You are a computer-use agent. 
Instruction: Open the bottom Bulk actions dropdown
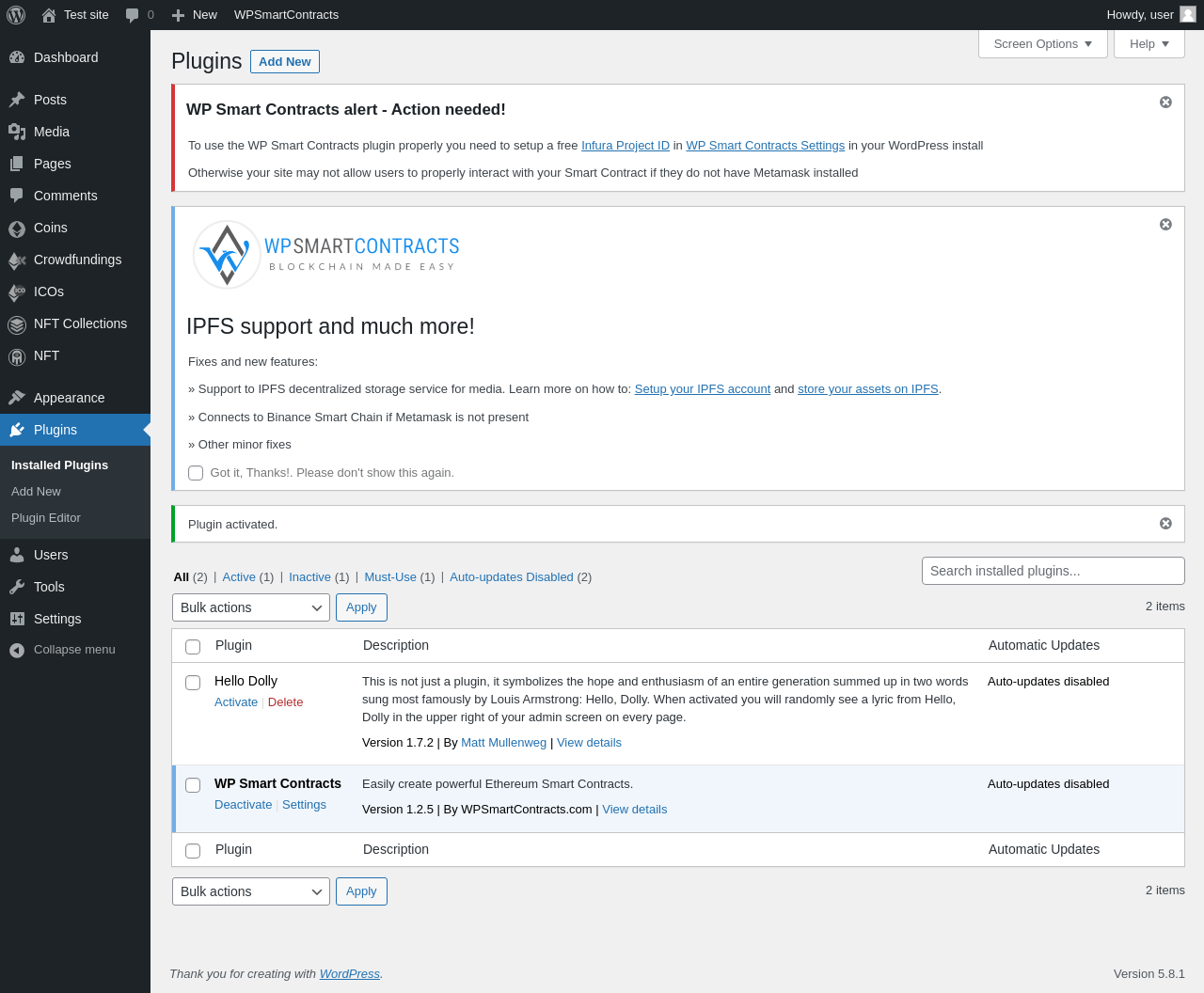(x=251, y=891)
